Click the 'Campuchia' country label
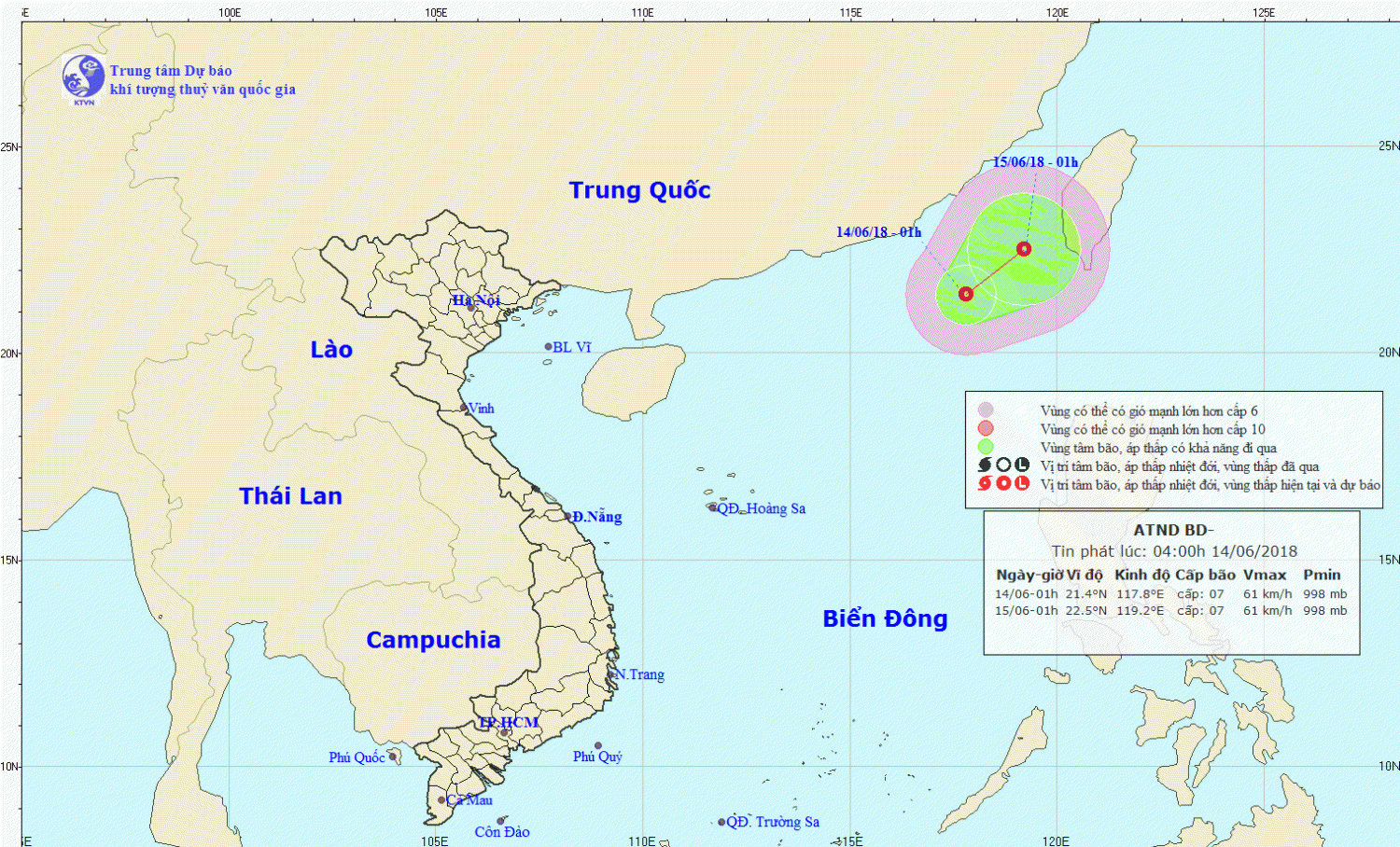The image size is (1400, 847). (433, 641)
